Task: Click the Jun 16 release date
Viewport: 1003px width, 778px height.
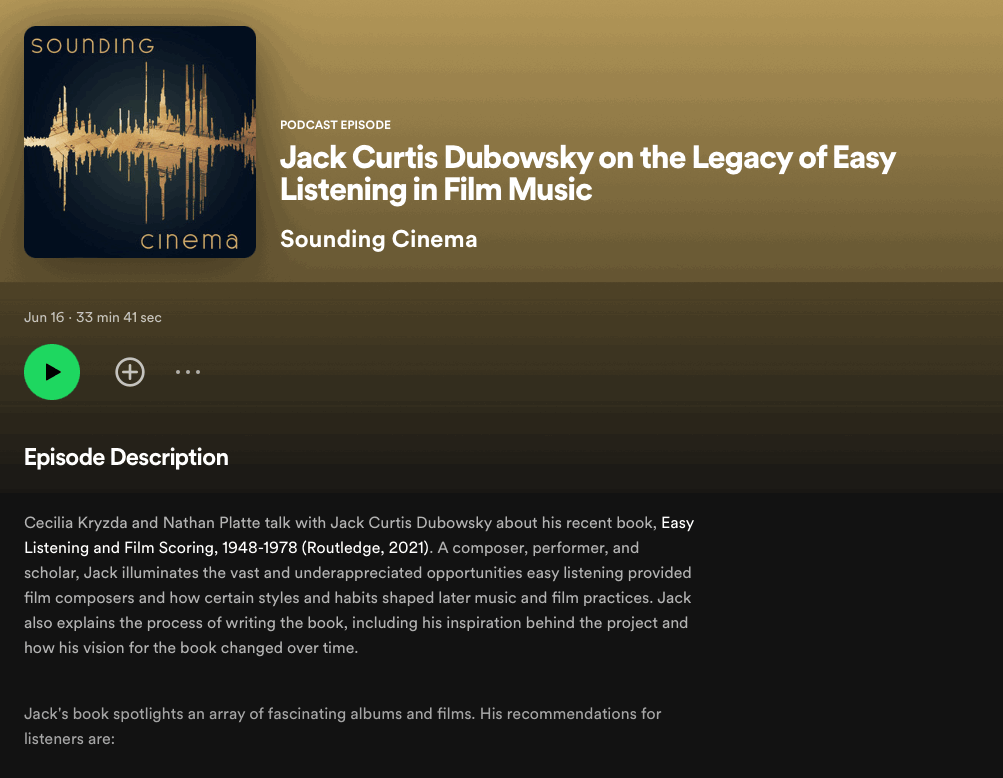Action: pyautogui.click(x=44, y=317)
